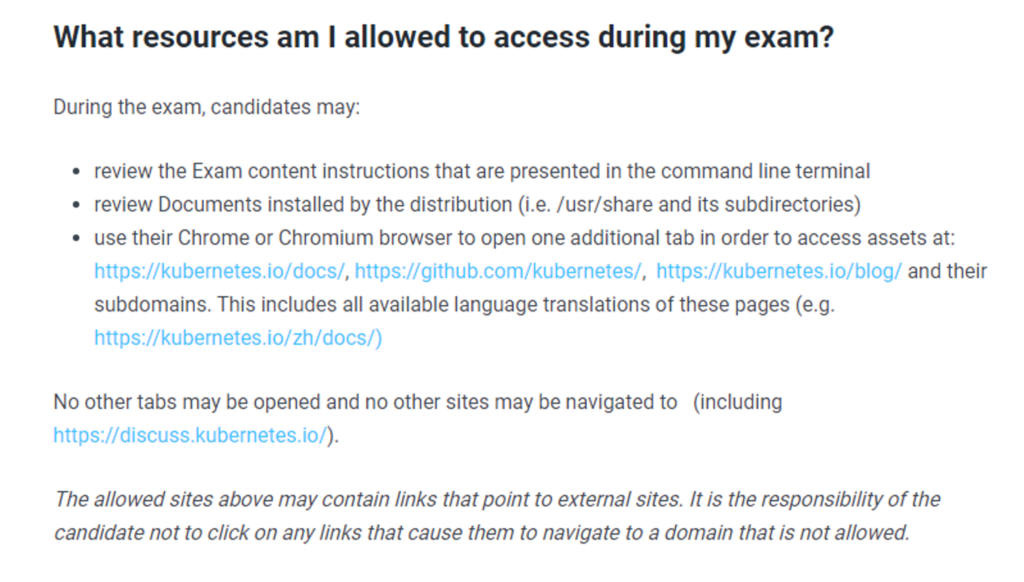This screenshot has height=582, width=1024.
Task: Click the first bullet point dot
Action: coord(78,172)
